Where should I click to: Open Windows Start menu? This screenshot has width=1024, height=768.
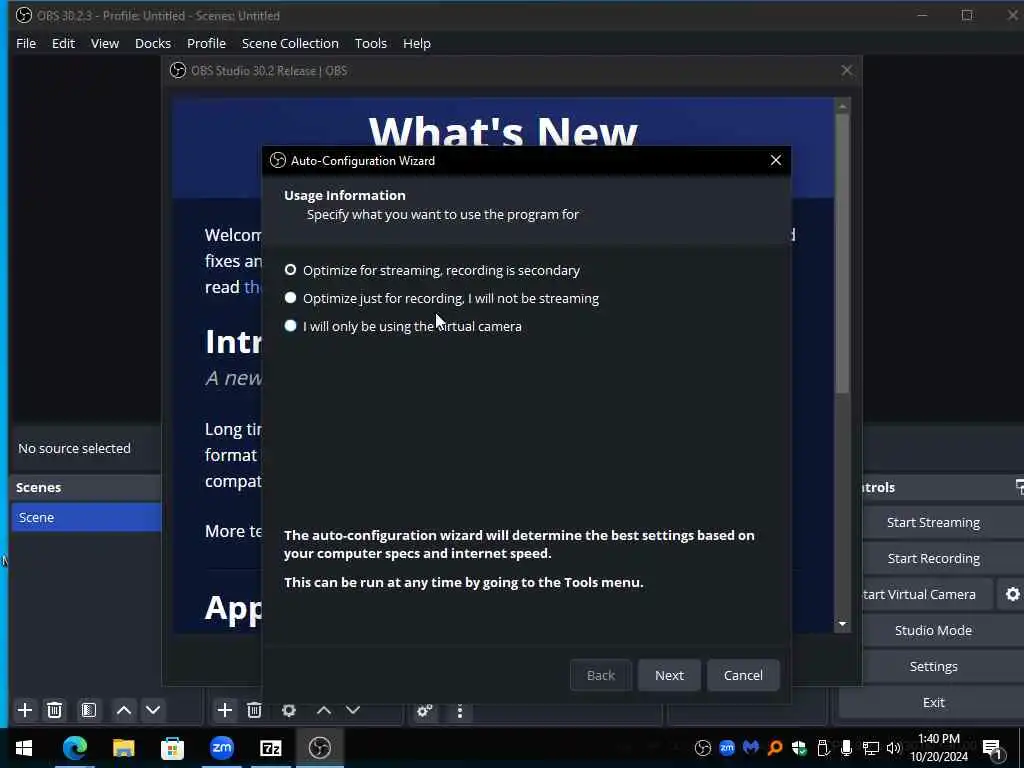pyautogui.click(x=24, y=748)
